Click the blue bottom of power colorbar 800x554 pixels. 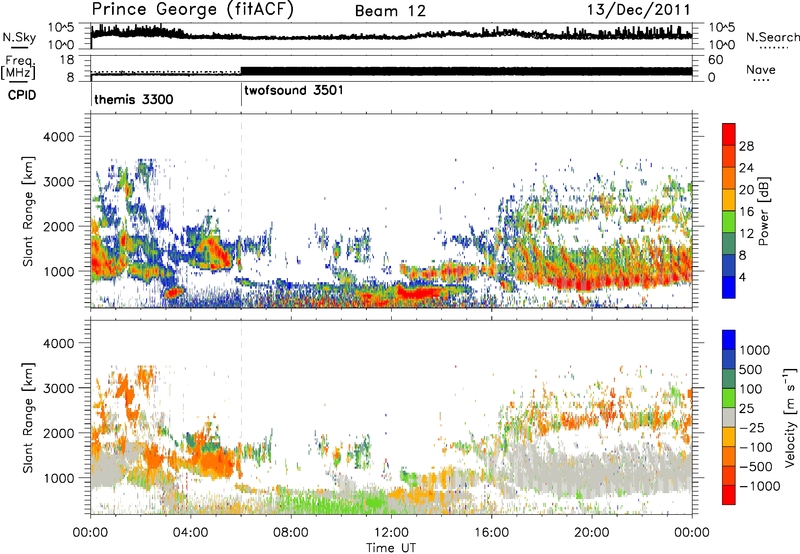click(729, 287)
